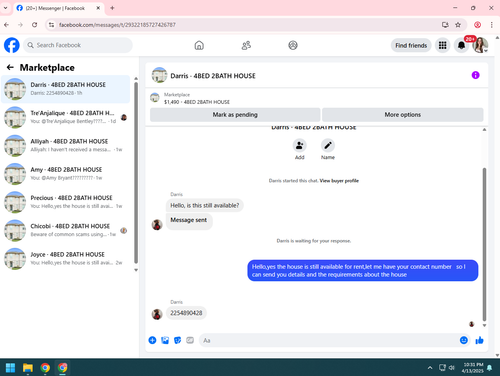
Task: Click the purple conversation information icon
Action: click(x=475, y=75)
